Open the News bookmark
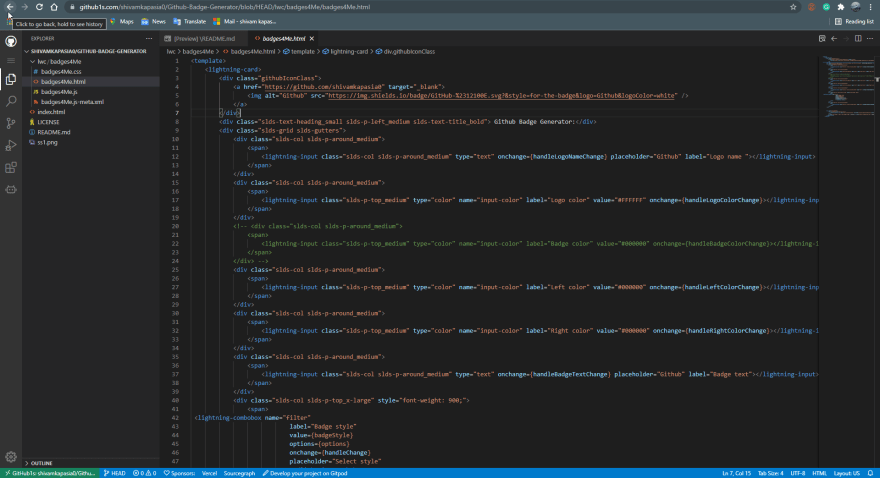 click(153, 21)
